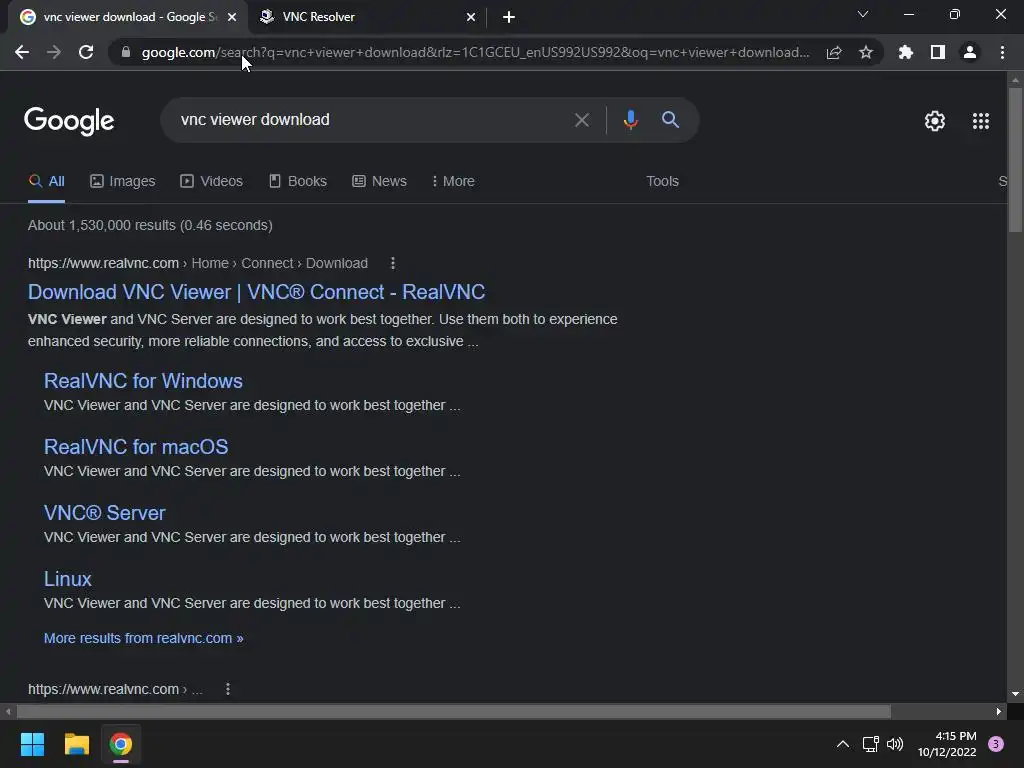This screenshot has height=768, width=1024.
Task: Clear the Google search box
Action: tap(581, 120)
